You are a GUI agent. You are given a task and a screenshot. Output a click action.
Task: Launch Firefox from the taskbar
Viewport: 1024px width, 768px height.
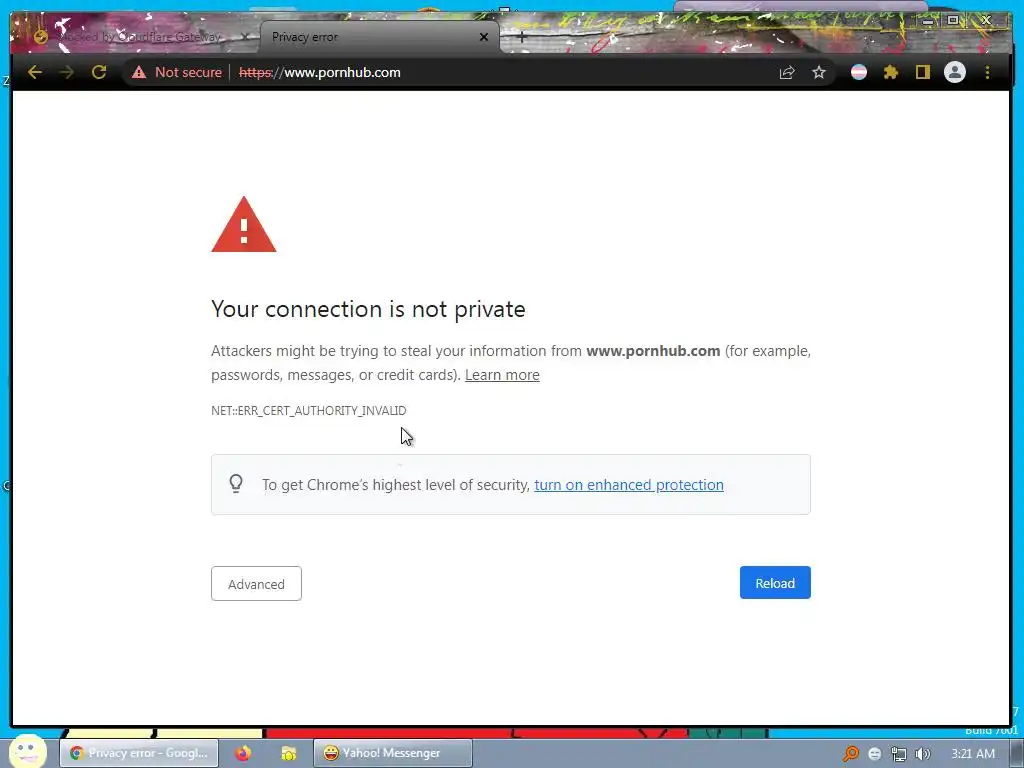click(x=243, y=753)
